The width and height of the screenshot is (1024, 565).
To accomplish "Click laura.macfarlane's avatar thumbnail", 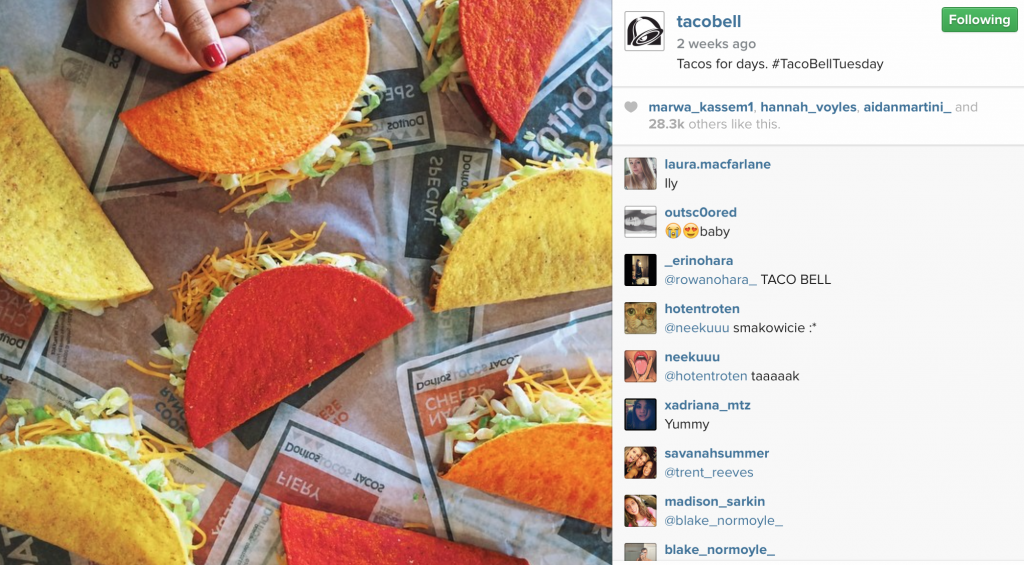I will (640, 174).
